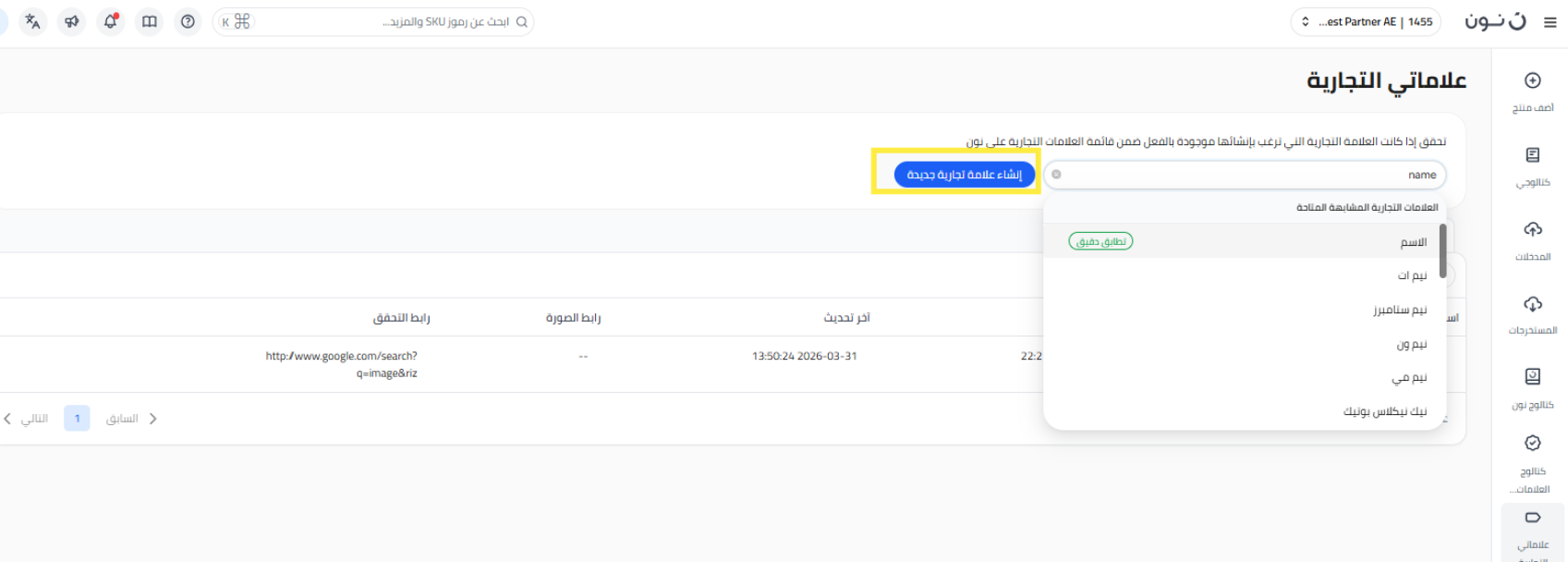Open the book guide icon in top bar

tap(150, 21)
